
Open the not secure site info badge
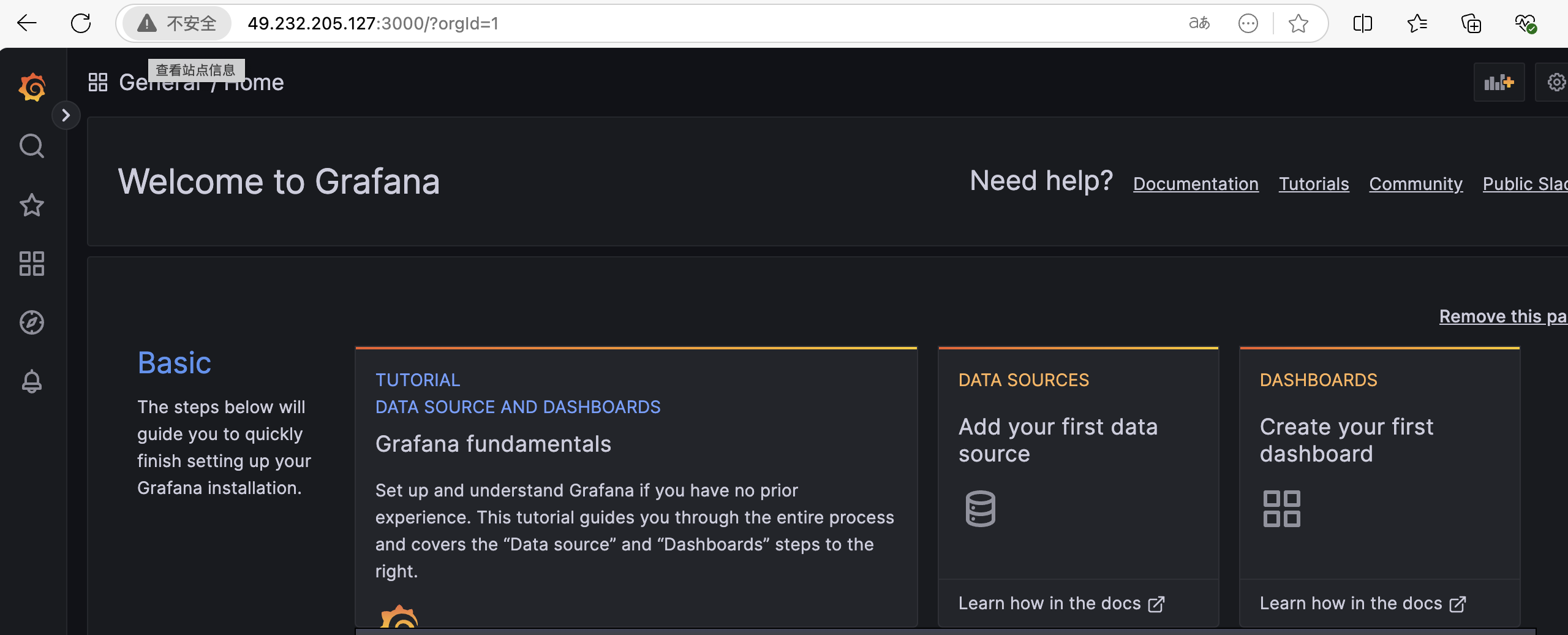click(x=177, y=23)
